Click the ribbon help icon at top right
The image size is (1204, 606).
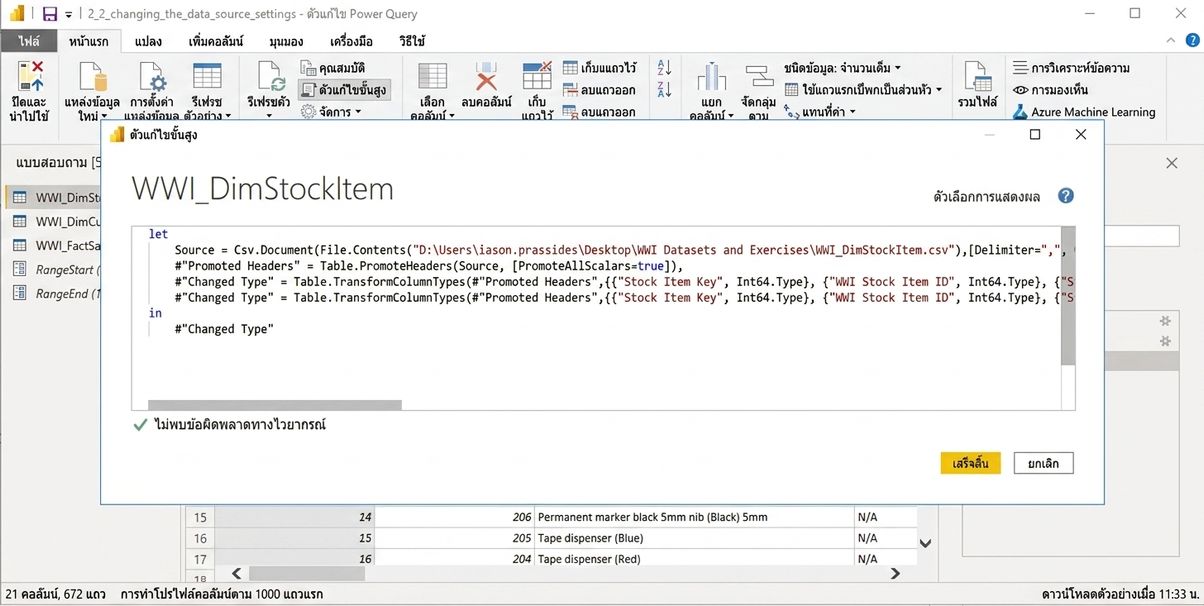tap(1190, 42)
